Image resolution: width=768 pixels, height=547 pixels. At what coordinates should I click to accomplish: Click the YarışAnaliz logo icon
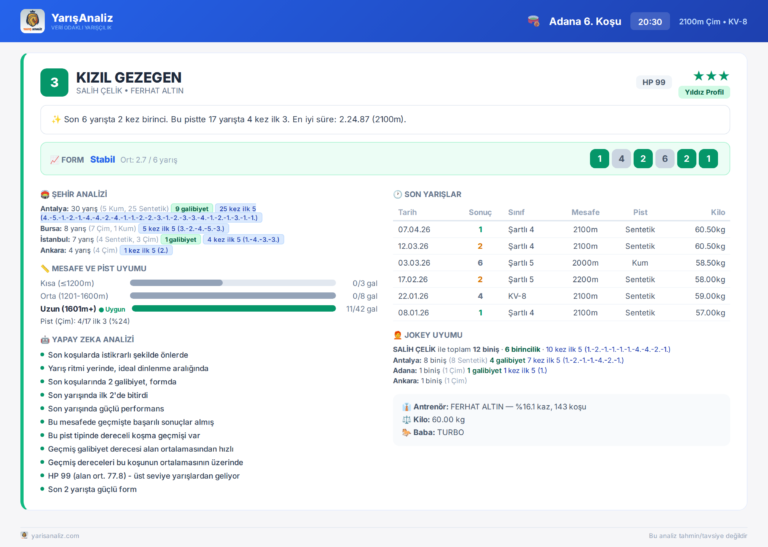click(x=32, y=21)
